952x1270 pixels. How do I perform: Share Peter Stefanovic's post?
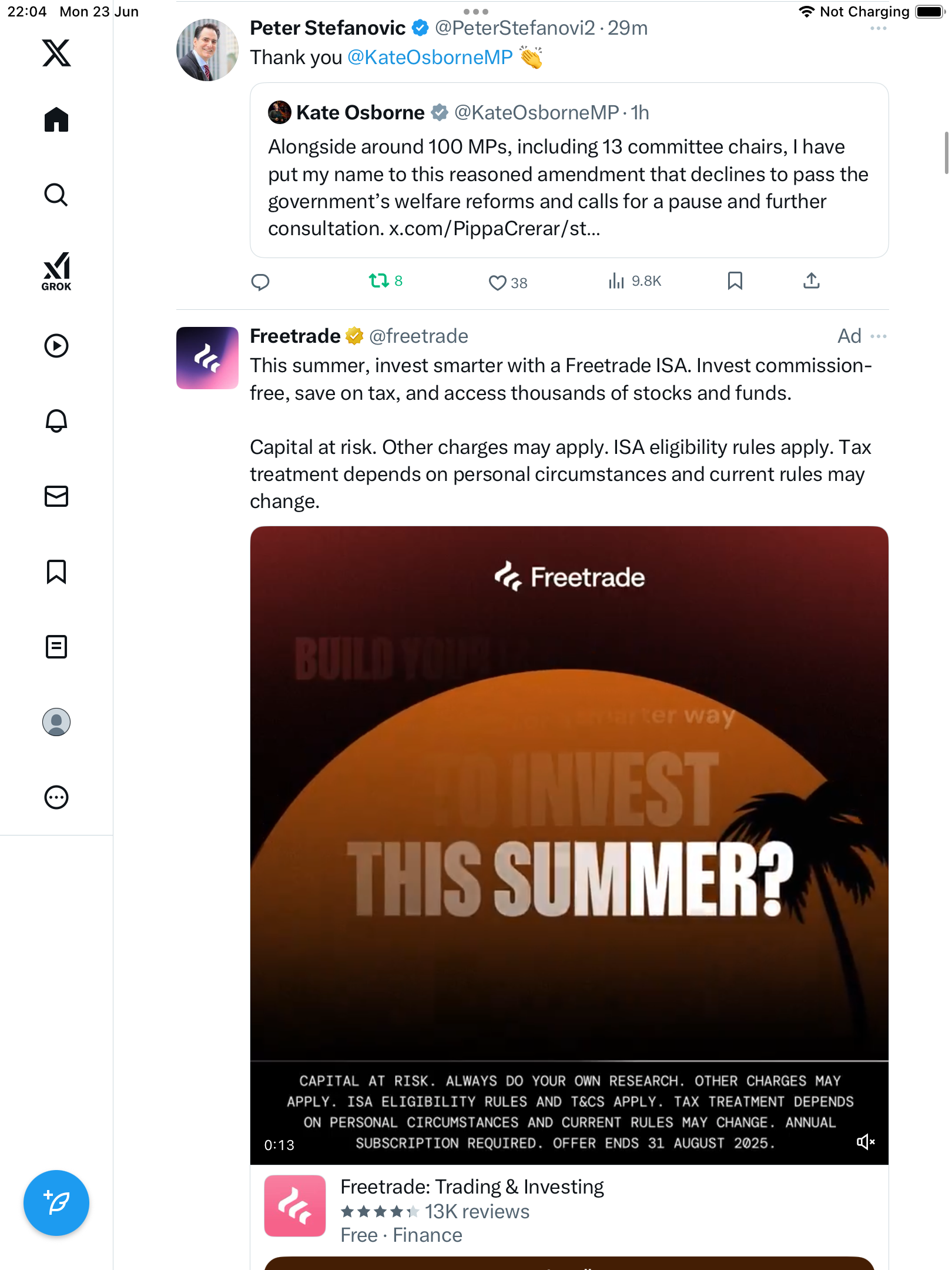[x=811, y=281]
